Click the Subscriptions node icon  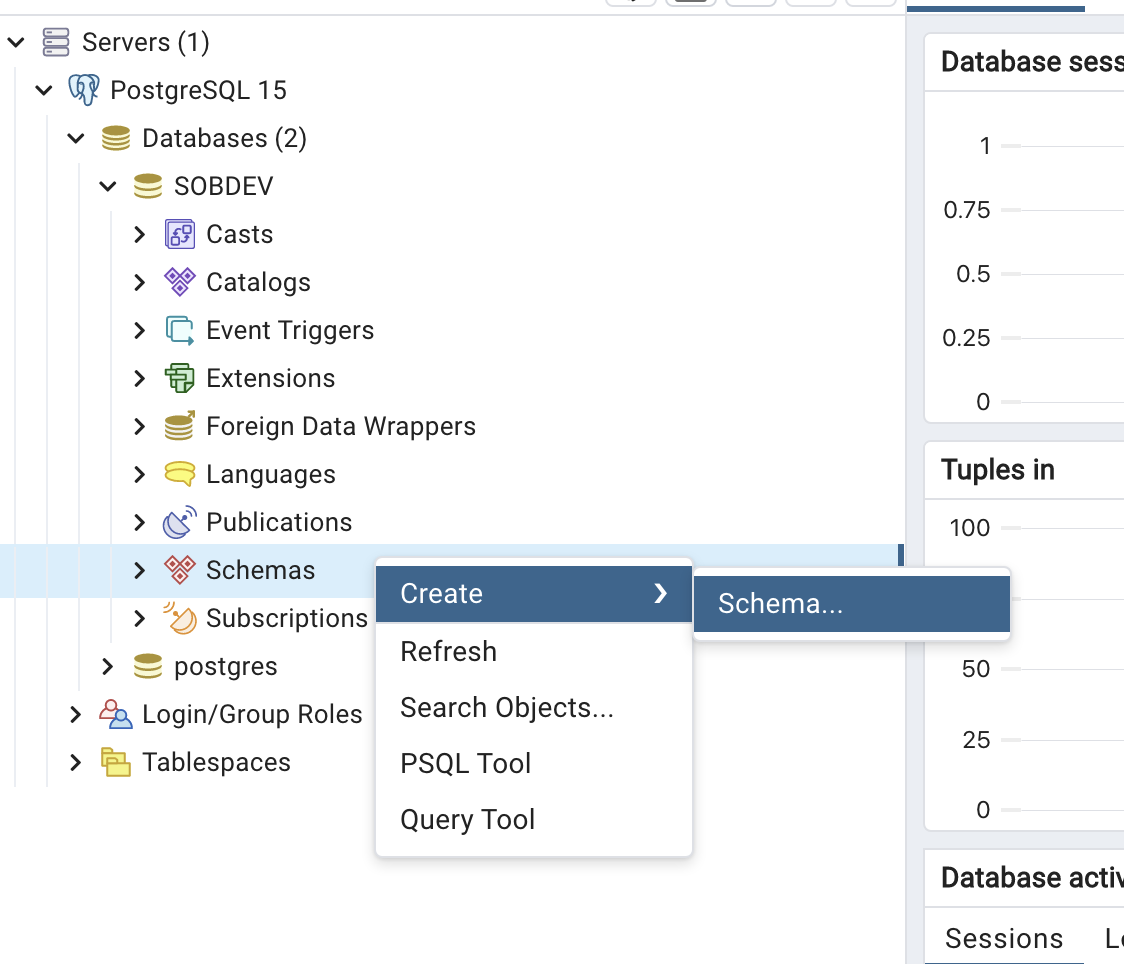179,618
